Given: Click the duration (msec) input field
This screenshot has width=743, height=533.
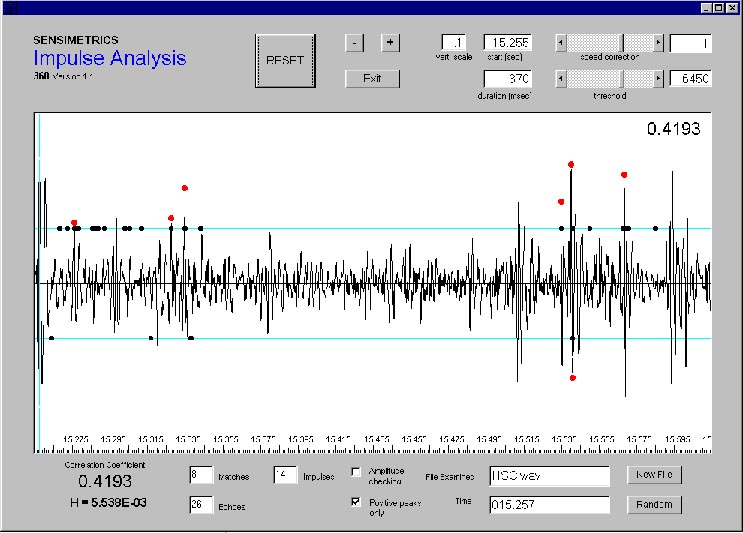Looking at the screenshot, I should pos(508,78).
